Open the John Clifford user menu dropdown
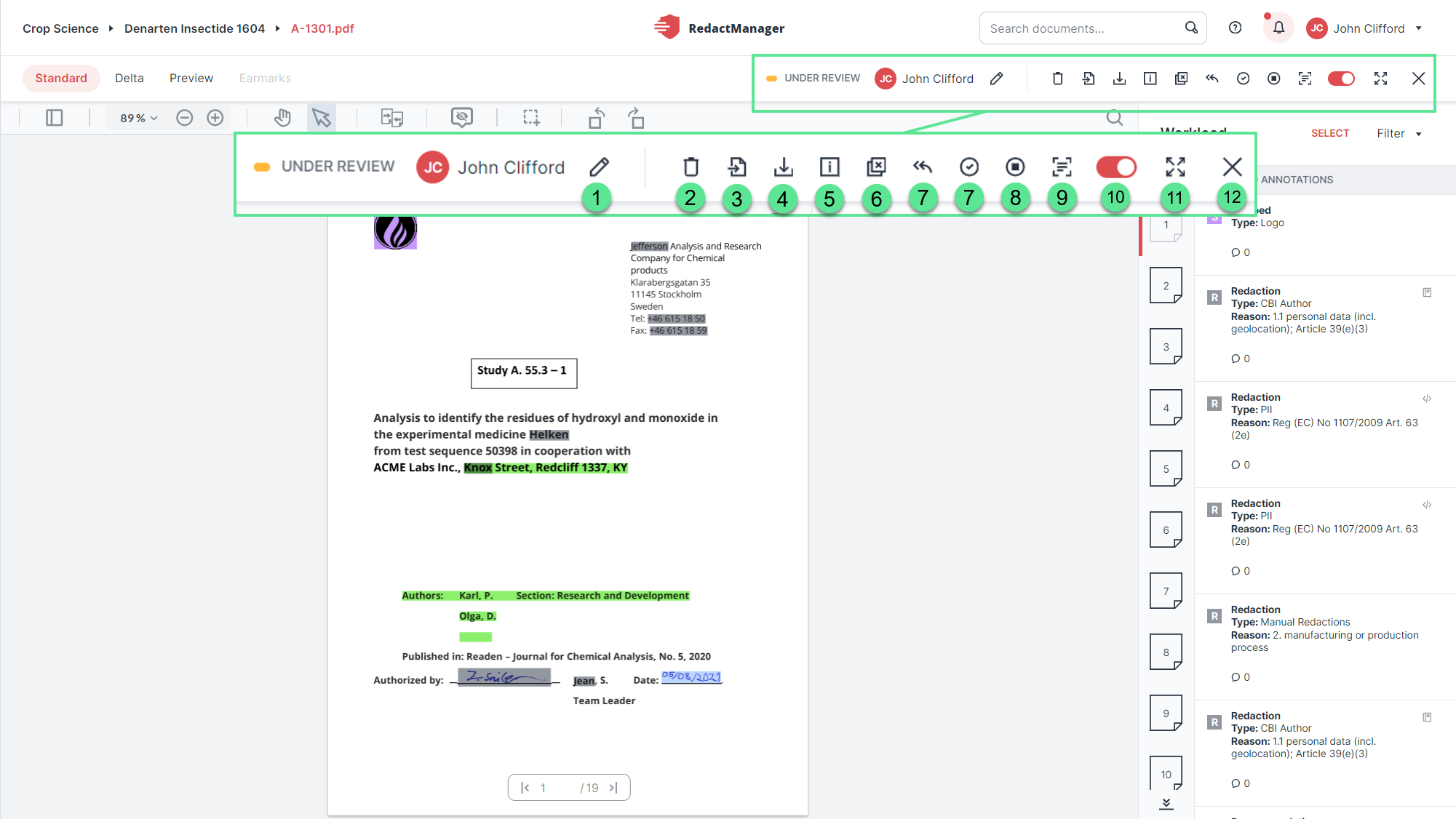1456x819 pixels. (x=1364, y=28)
